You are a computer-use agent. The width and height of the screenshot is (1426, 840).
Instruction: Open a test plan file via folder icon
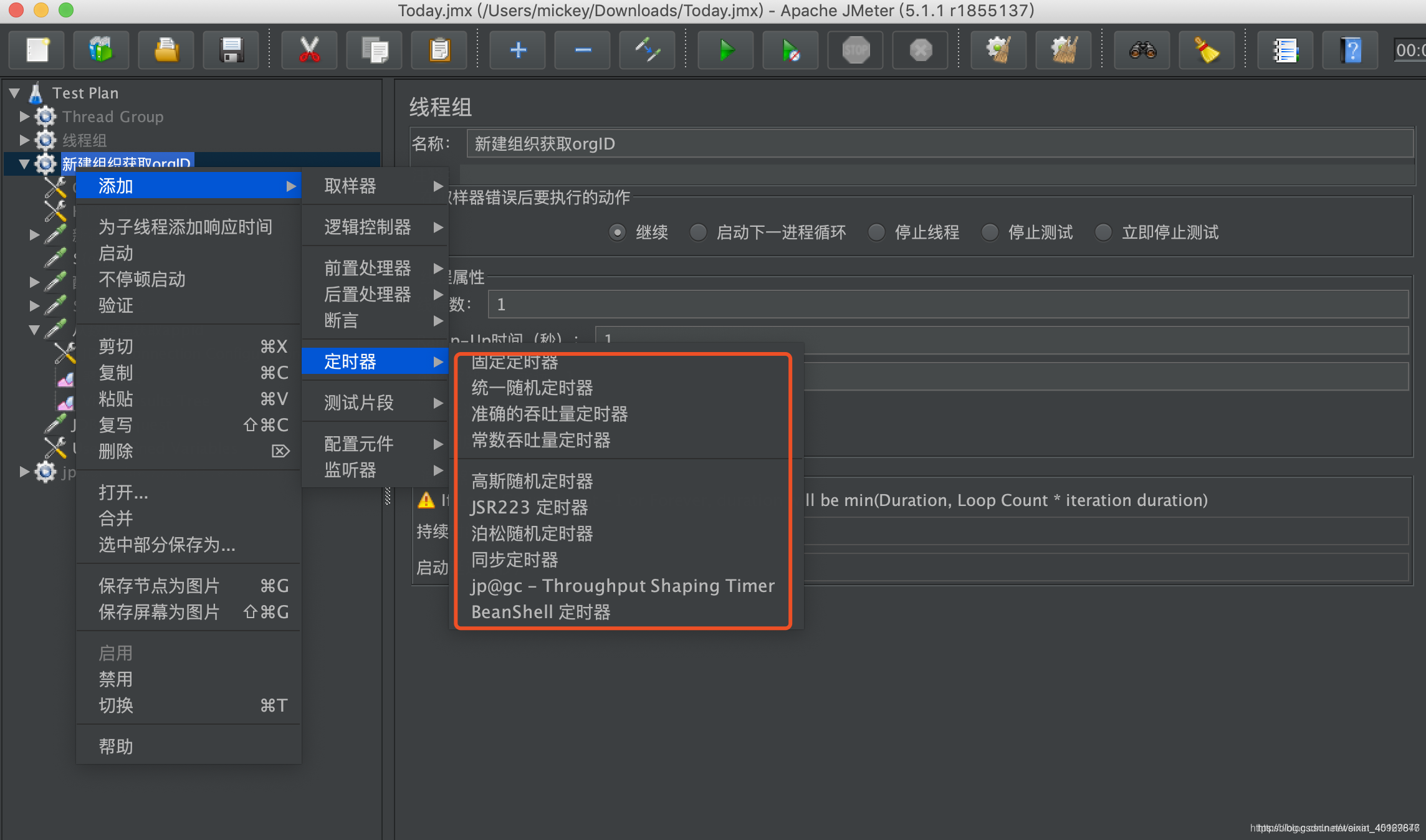(x=166, y=50)
